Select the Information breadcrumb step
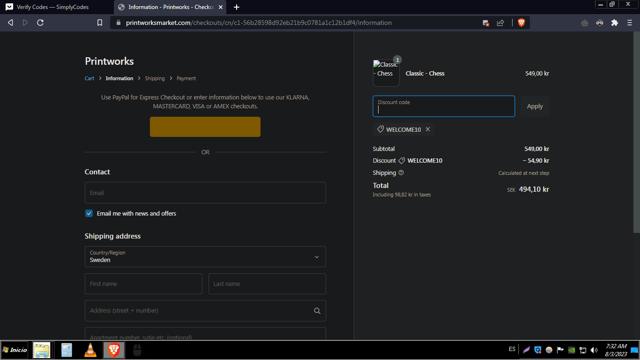 point(119,78)
